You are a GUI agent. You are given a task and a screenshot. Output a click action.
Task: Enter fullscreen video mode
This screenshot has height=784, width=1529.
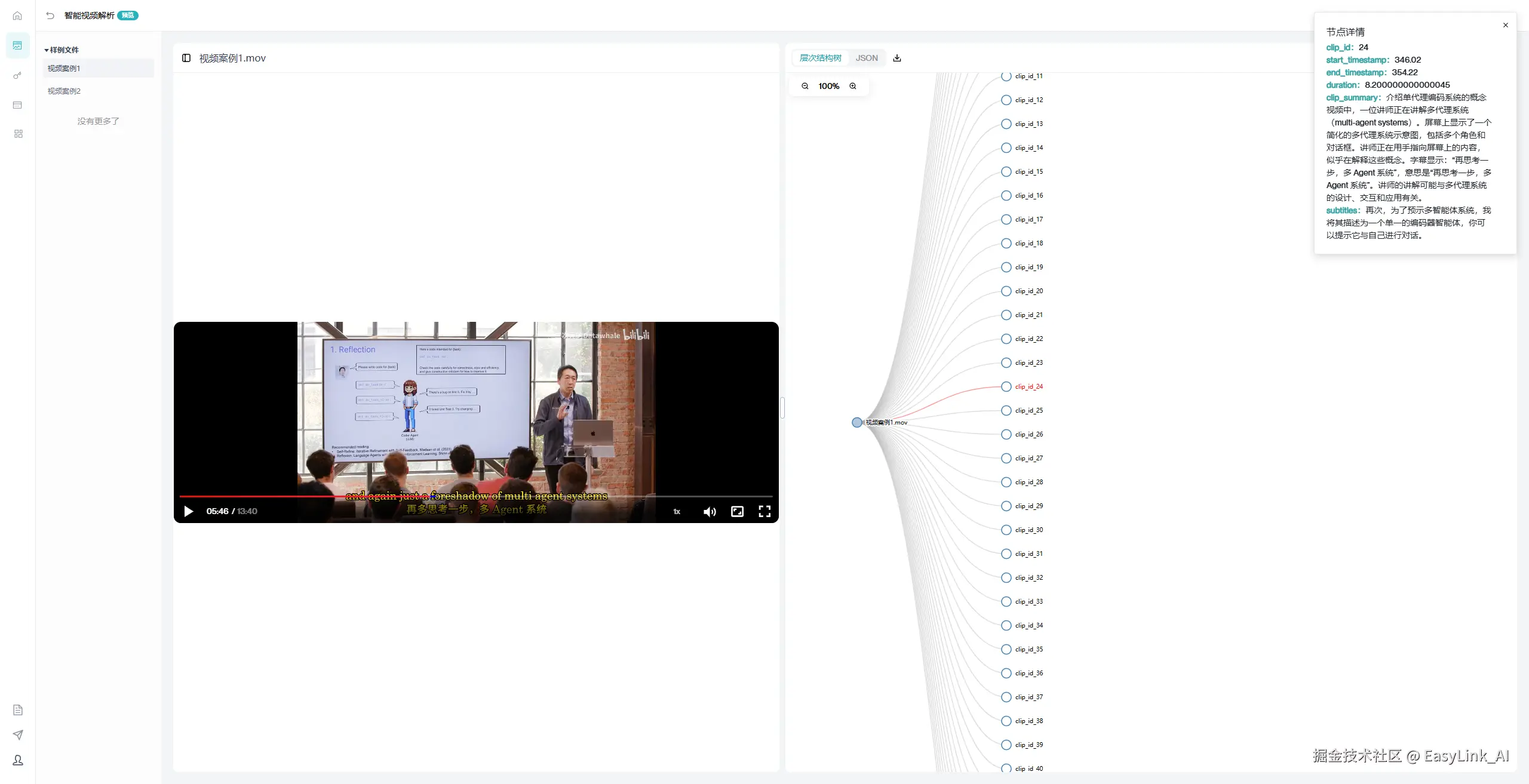click(764, 511)
